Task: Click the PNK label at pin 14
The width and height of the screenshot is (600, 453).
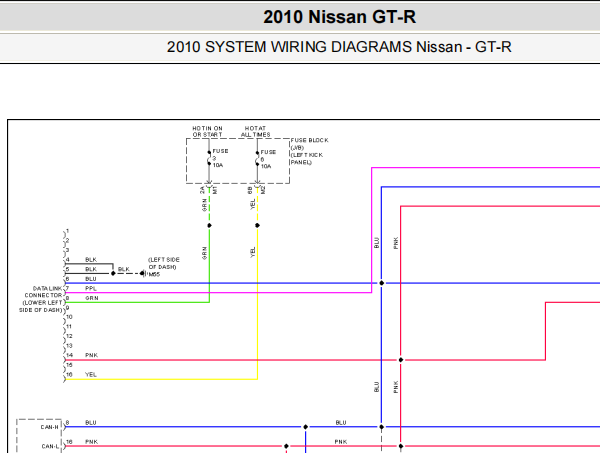Action: pos(91,355)
